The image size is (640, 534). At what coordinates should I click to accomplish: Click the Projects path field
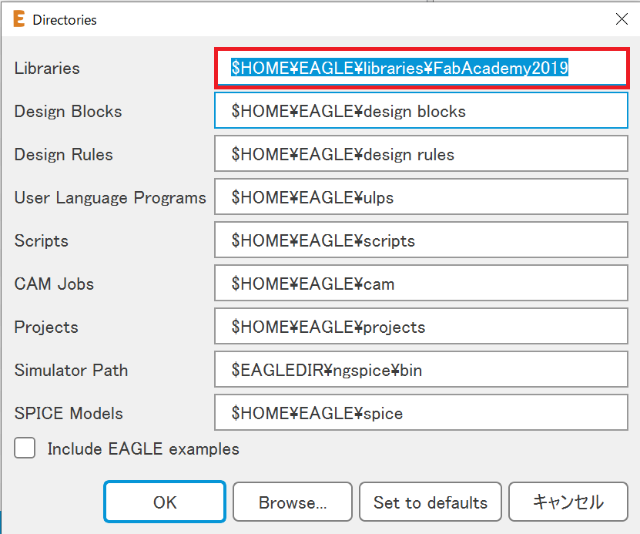[x=421, y=326]
